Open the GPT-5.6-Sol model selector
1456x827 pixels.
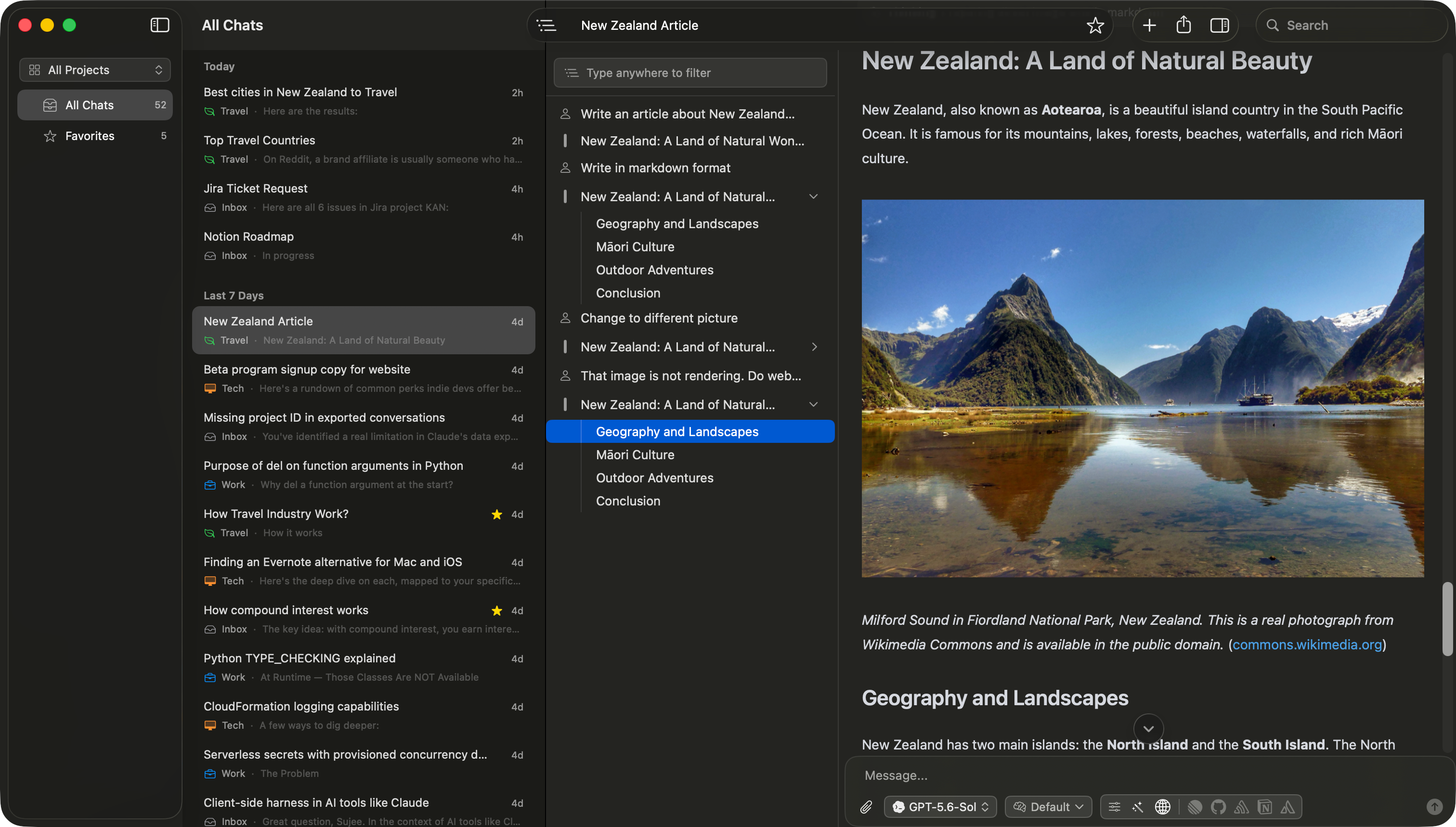point(940,807)
